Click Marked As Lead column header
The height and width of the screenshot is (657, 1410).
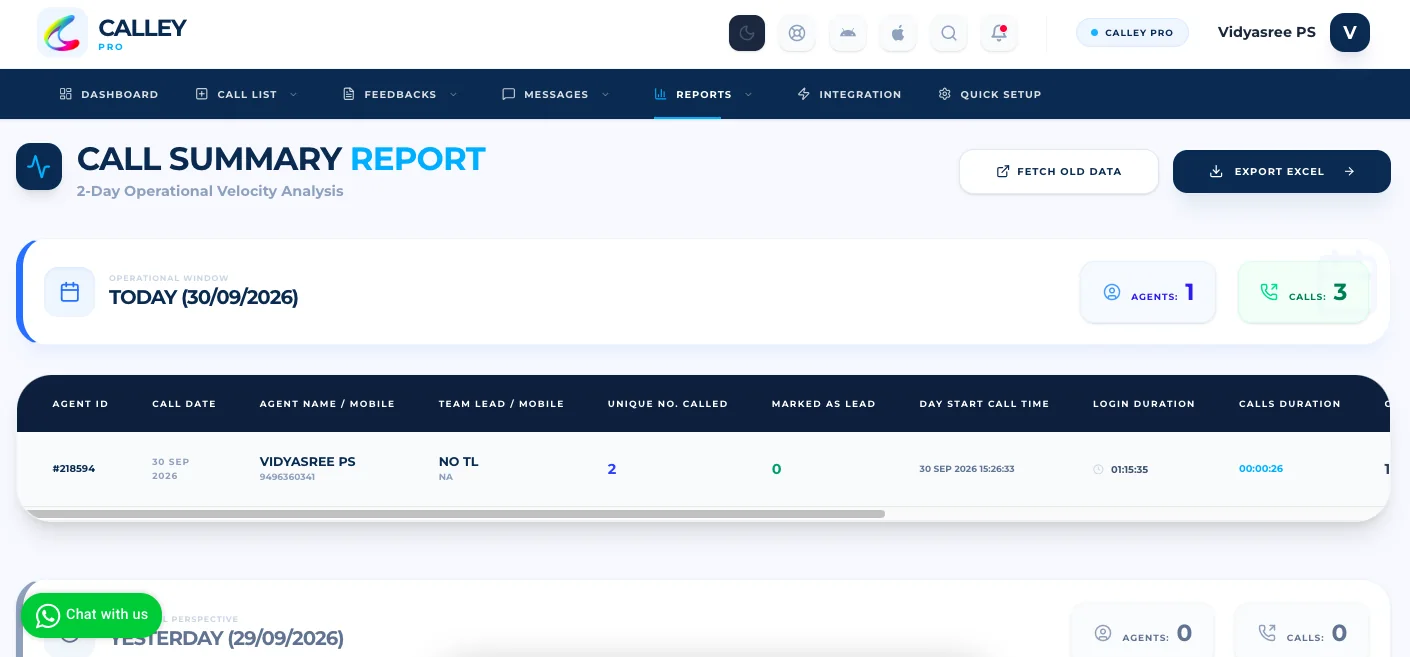(x=823, y=404)
